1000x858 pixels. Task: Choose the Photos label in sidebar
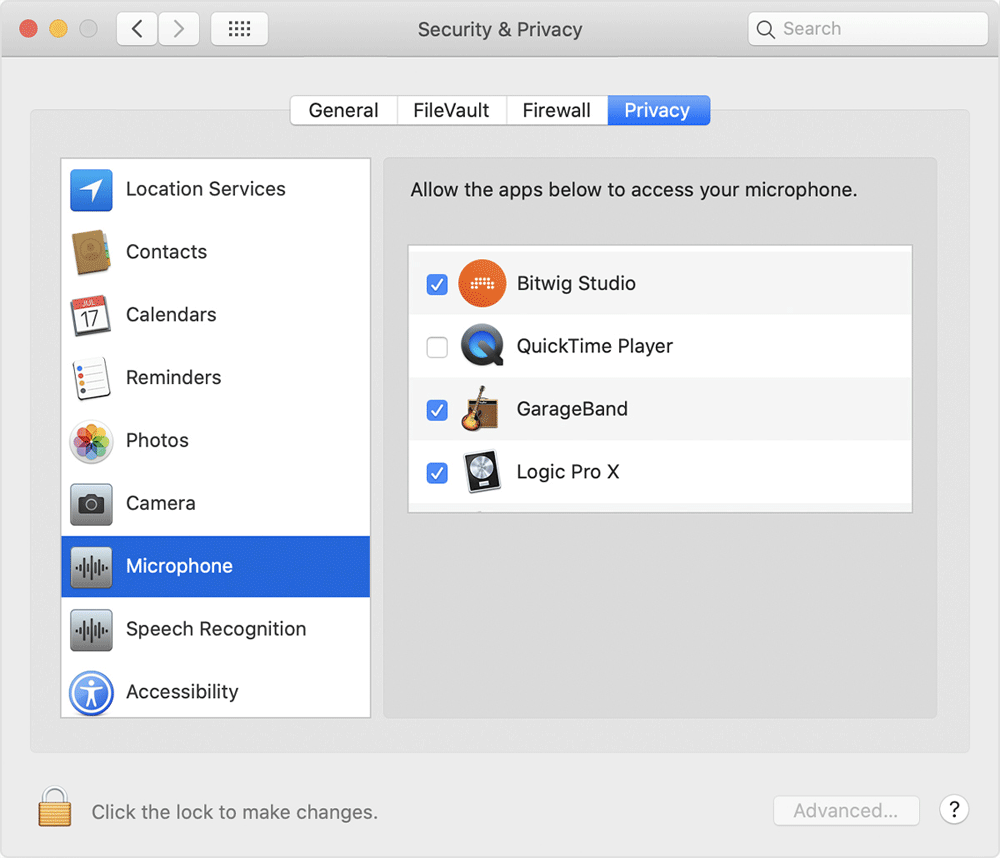(158, 440)
